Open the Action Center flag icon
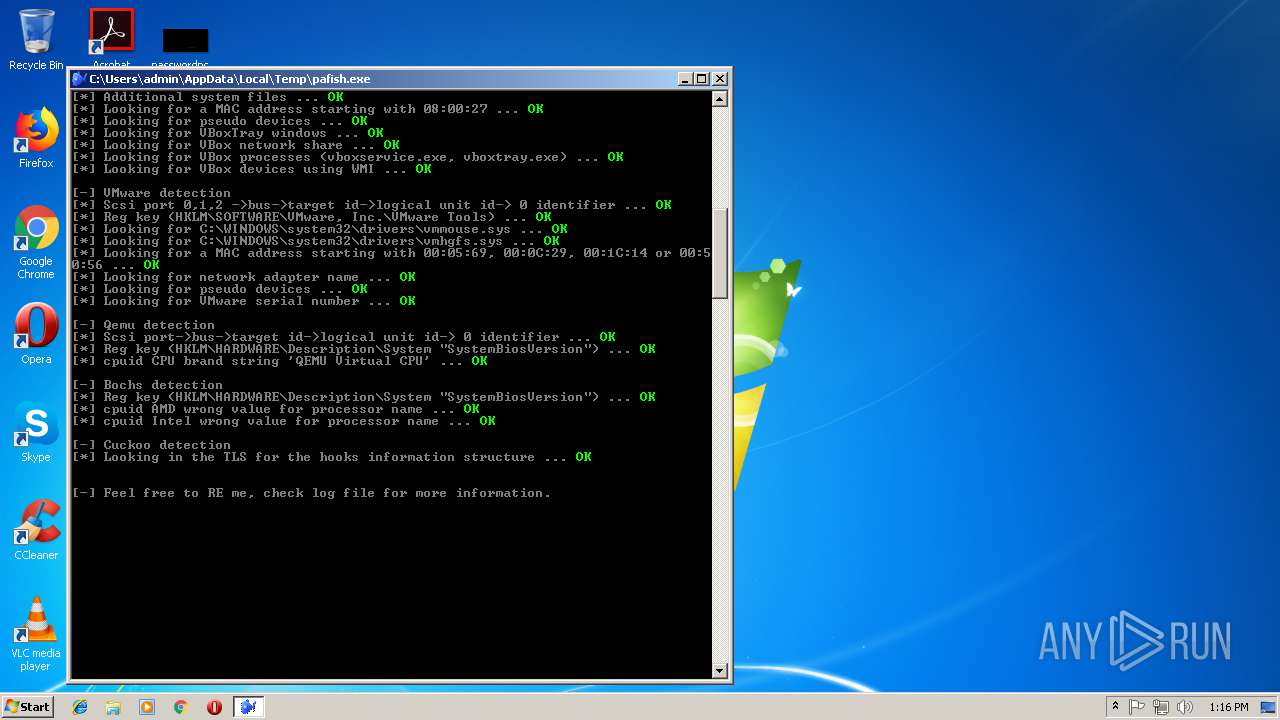 click(x=1137, y=707)
